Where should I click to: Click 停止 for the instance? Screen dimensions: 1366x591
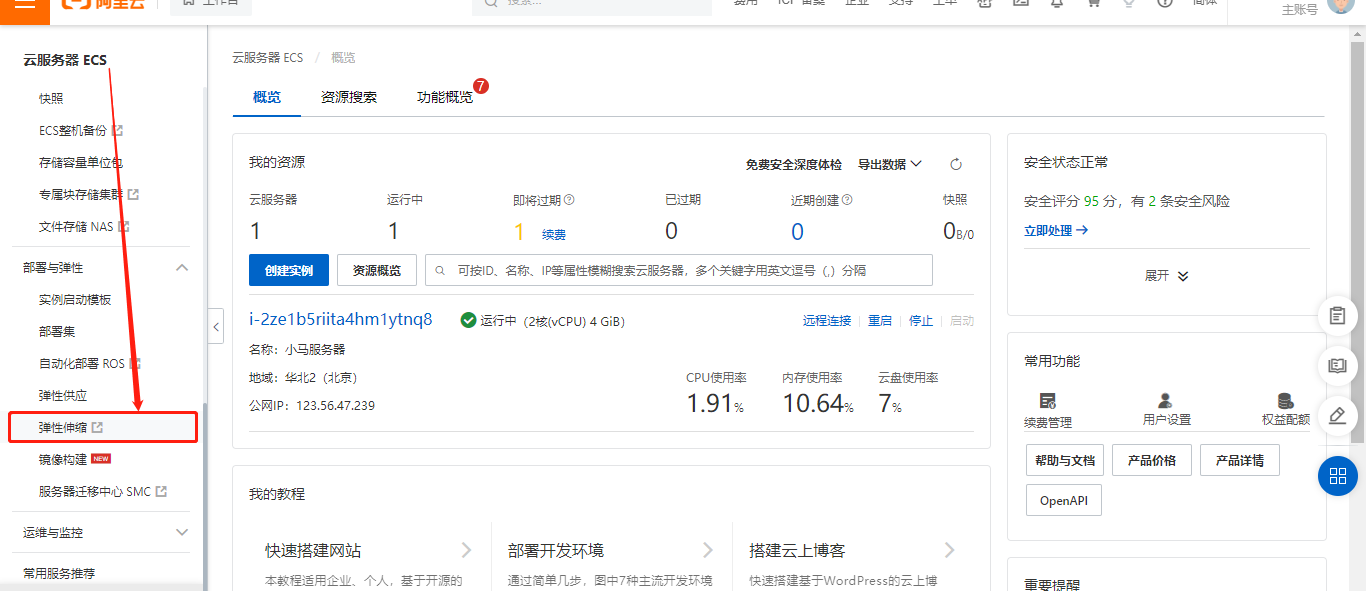click(x=921, y=321)
